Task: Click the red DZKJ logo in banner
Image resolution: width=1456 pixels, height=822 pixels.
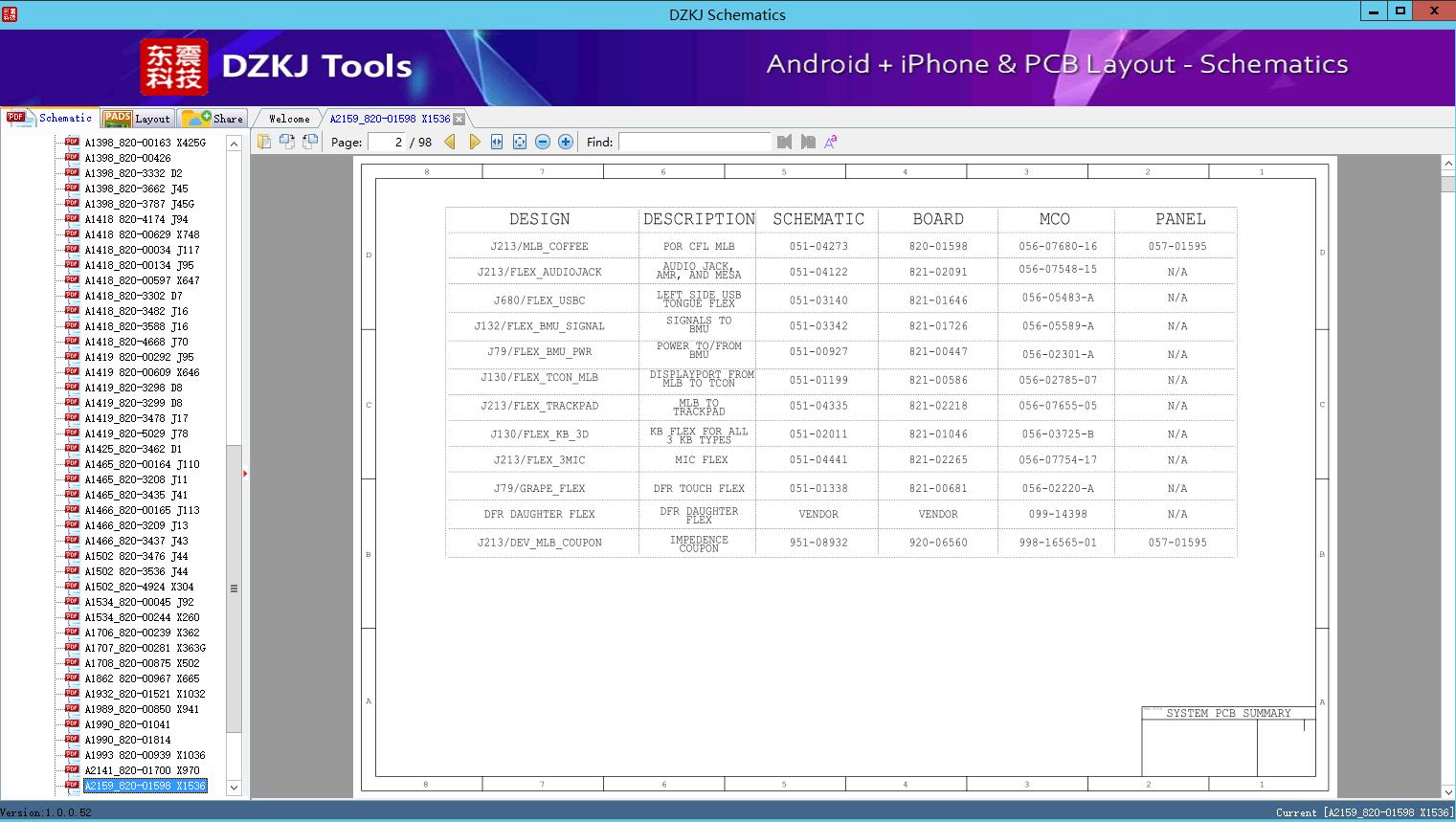Action: pyautogui.click(x=174, y=67)
